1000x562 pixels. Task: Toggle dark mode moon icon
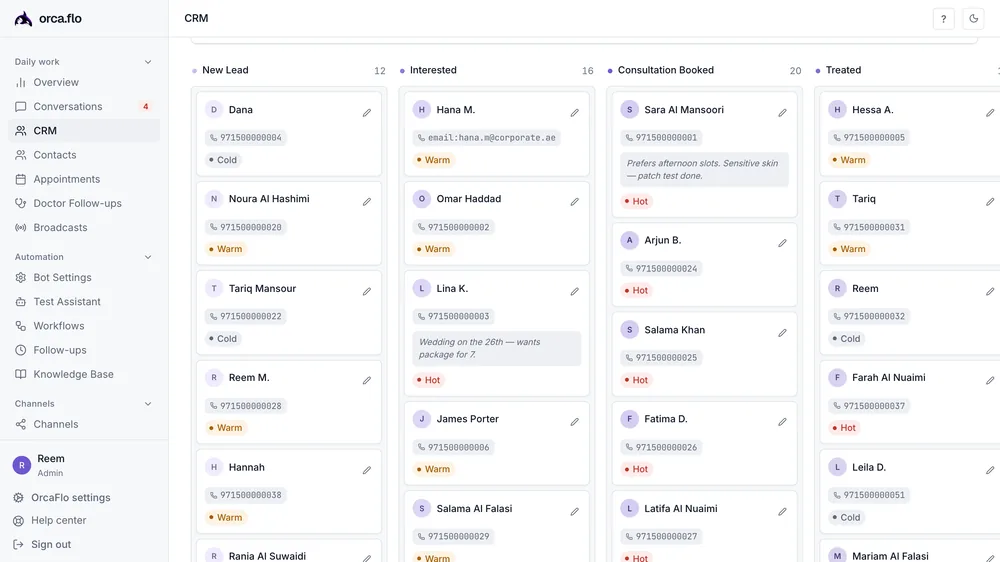973,18
